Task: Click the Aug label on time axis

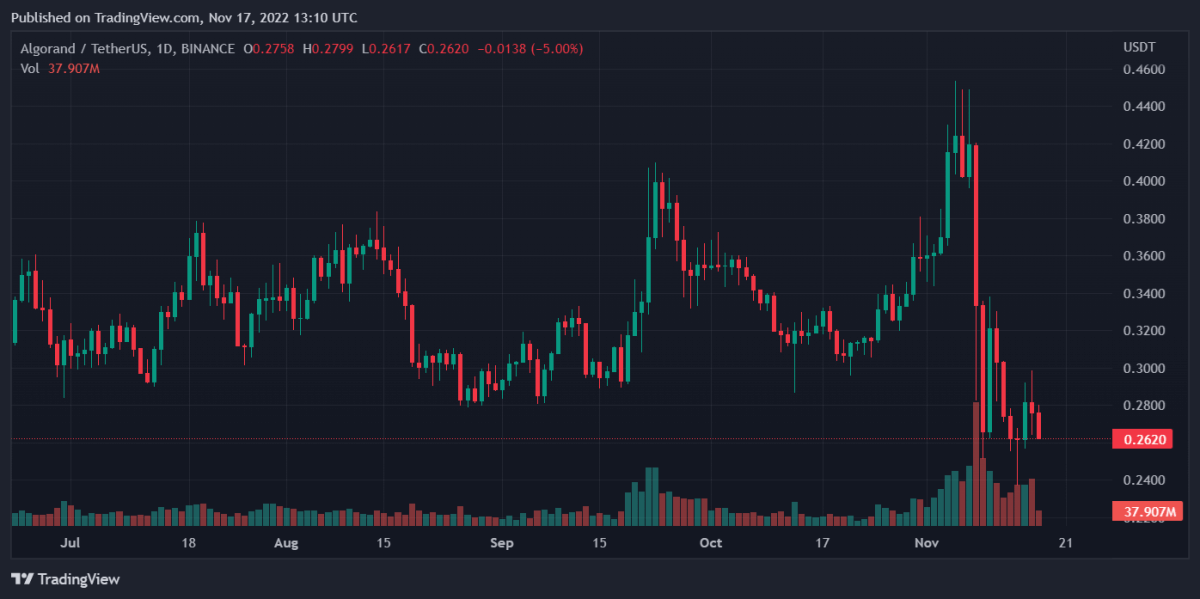Action: tap(286, 543)
